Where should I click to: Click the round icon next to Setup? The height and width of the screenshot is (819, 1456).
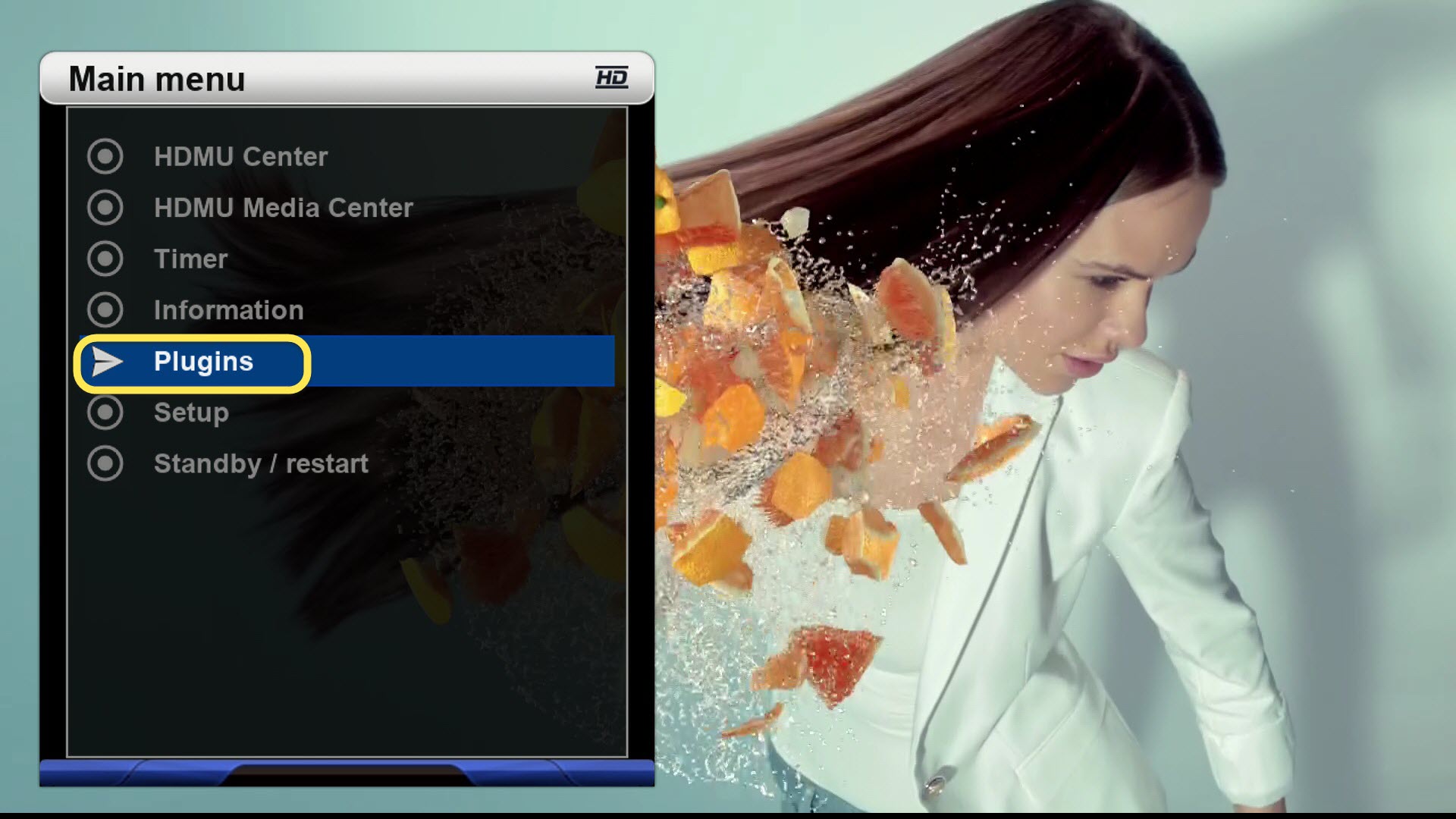coord(105,413)
